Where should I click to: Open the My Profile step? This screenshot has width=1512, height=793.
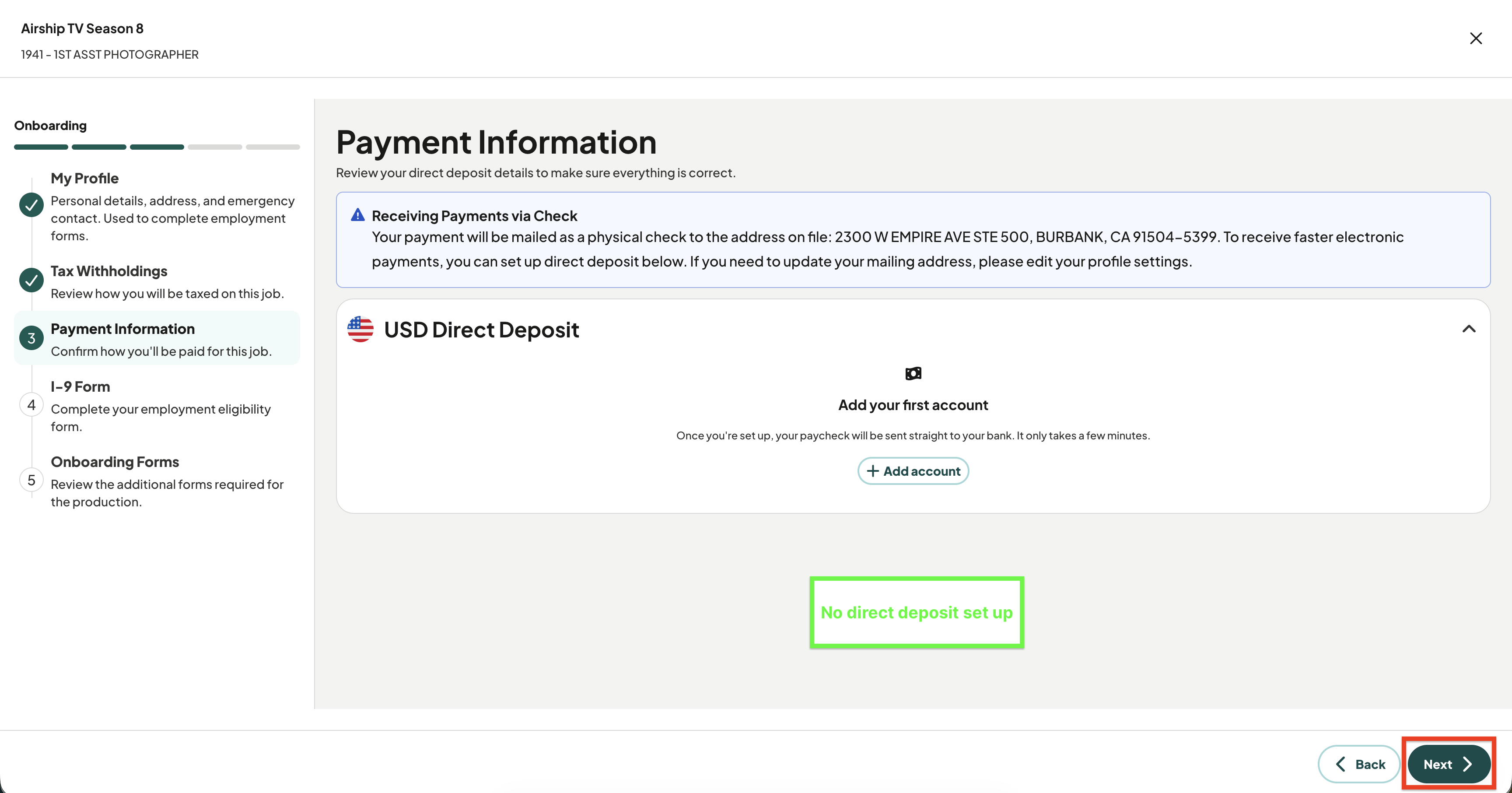pyautogui.click(x=157, y=206)
